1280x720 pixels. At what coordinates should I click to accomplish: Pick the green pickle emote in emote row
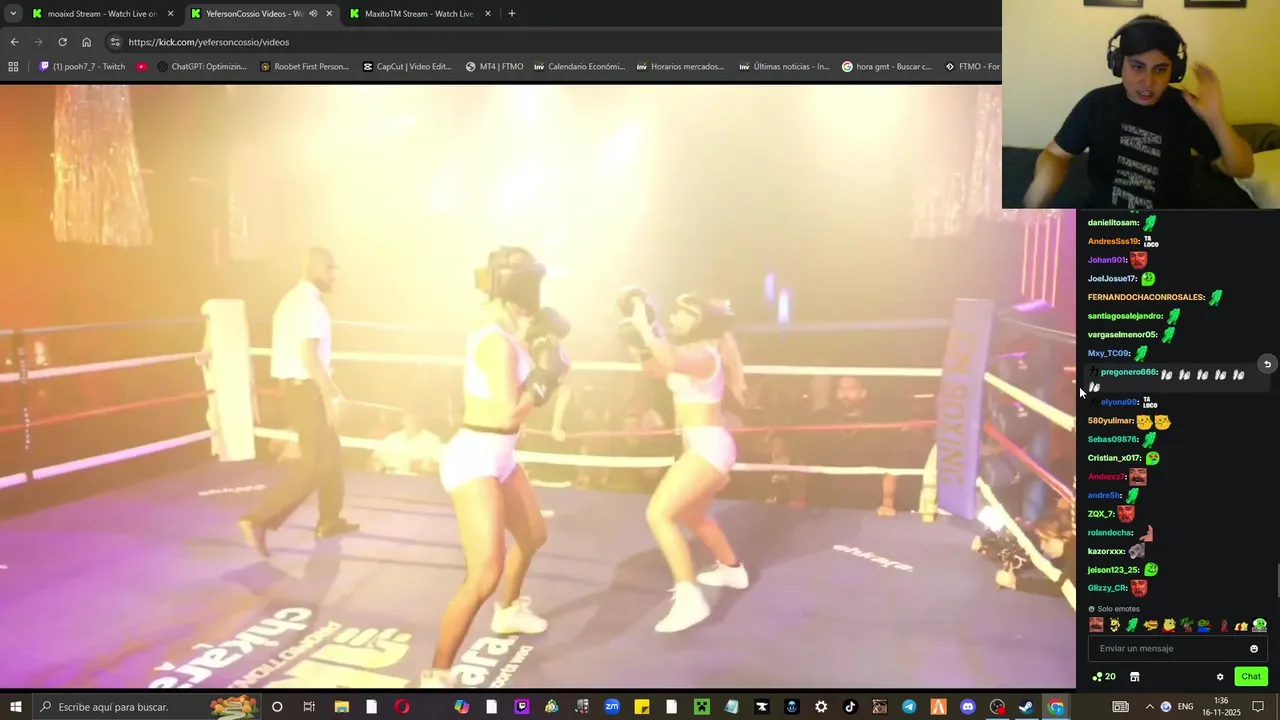pos(1132,625)
